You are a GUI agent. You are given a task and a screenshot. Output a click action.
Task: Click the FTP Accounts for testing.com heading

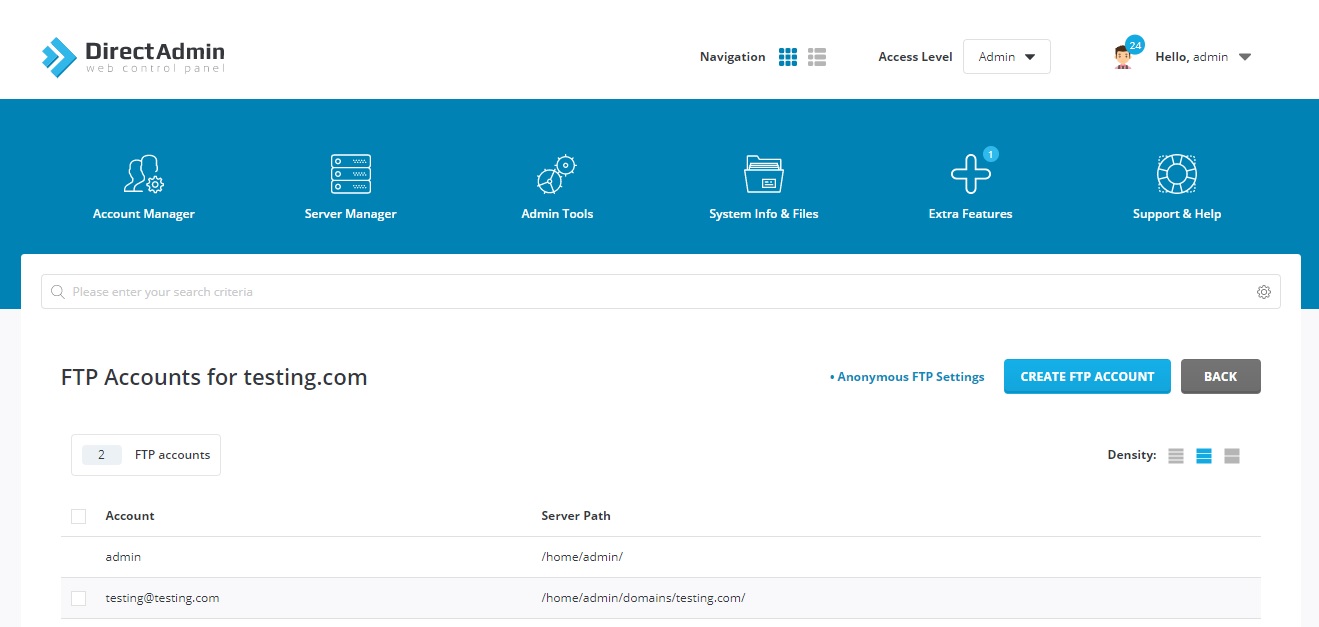[214, 377]
